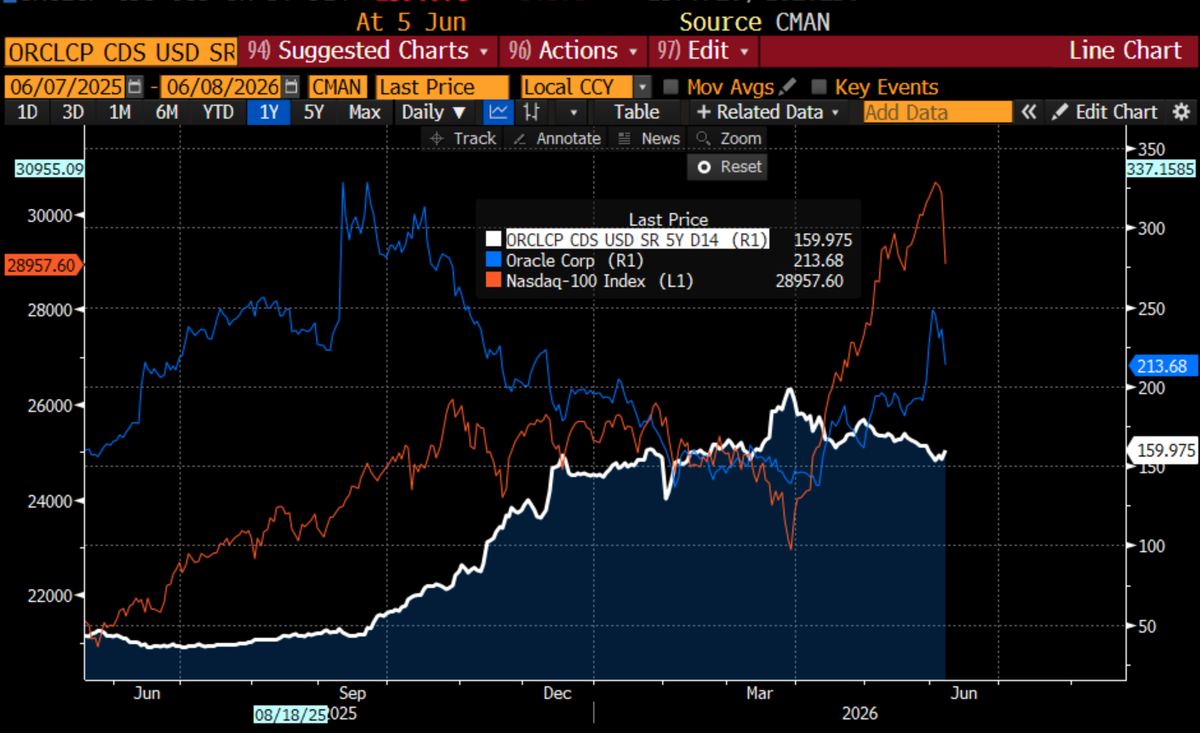Click the 213.68 blue axis price label
1200x733 pixels.
point(1163,366)
